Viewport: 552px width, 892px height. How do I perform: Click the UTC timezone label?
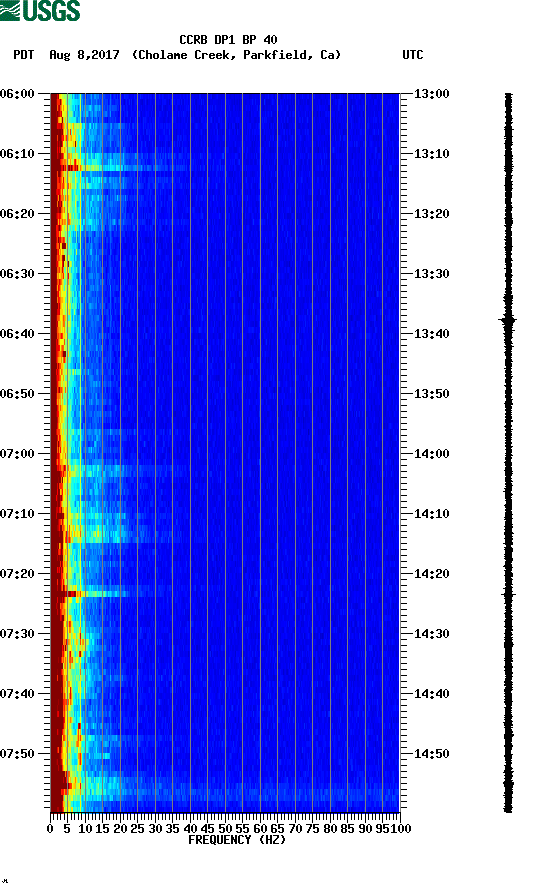(413, 55)
